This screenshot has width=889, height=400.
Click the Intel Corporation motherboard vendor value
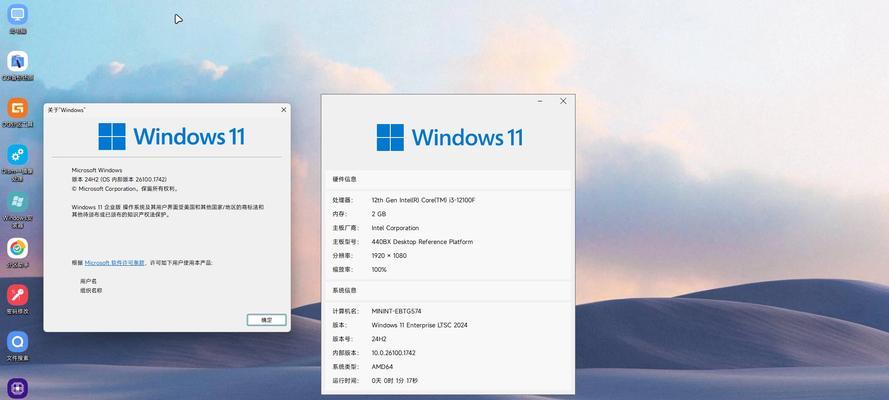[395, 228]
